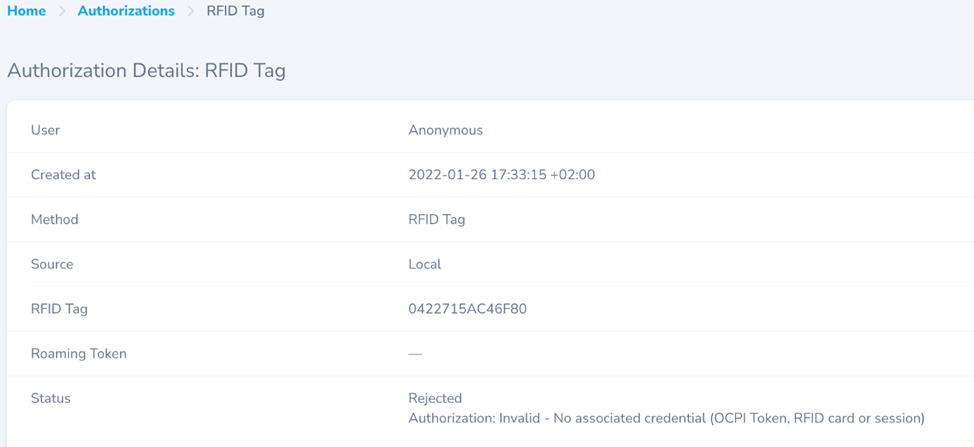
Task: Click the Authorization: Invalid reason message
Action: point(666,418)
